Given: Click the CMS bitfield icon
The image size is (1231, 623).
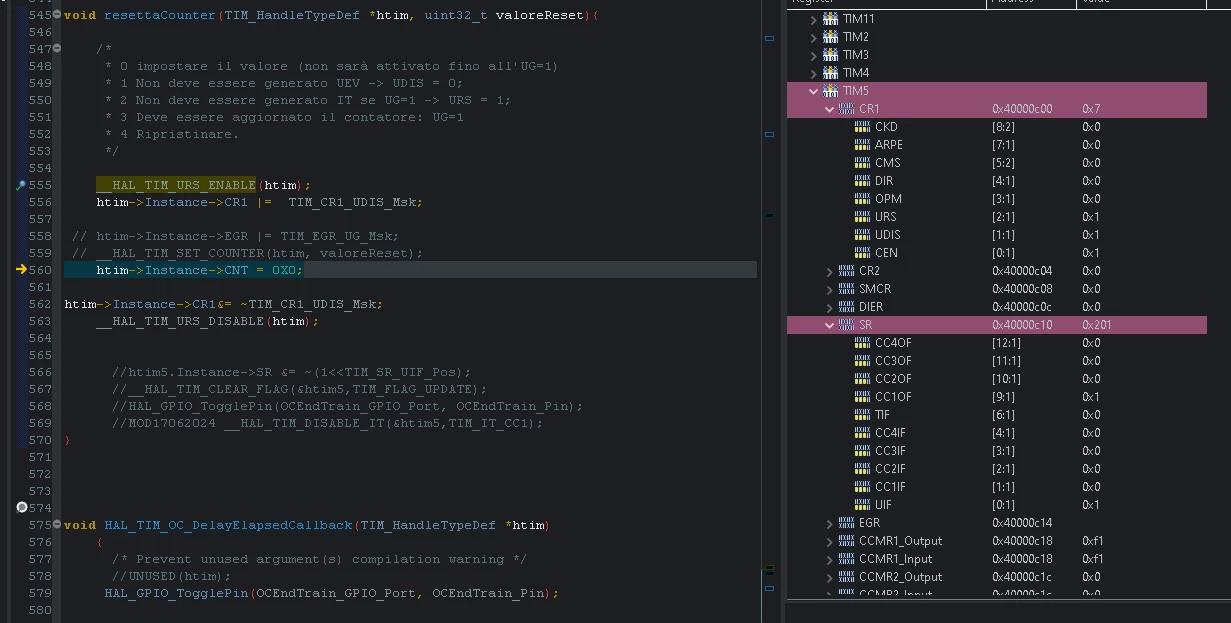Looking at the screenshot, I should [x=862, y=163].
